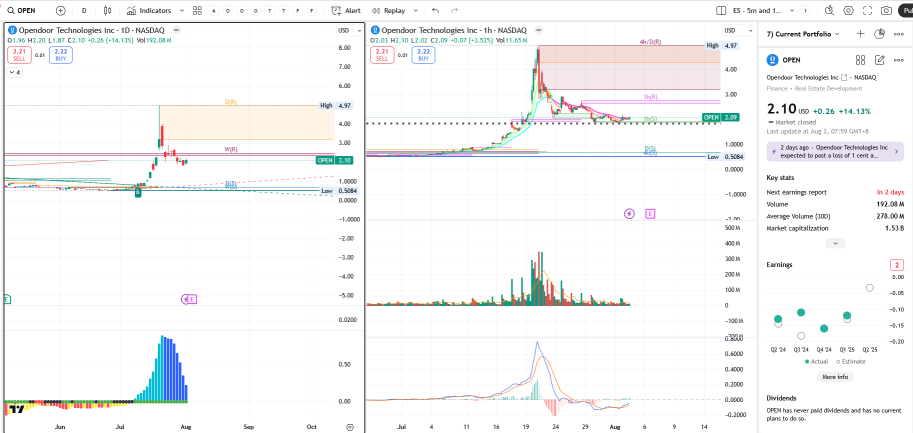Add a note using the pencil icon beside OPEN
Screen dimensions: 913x433
880,60
